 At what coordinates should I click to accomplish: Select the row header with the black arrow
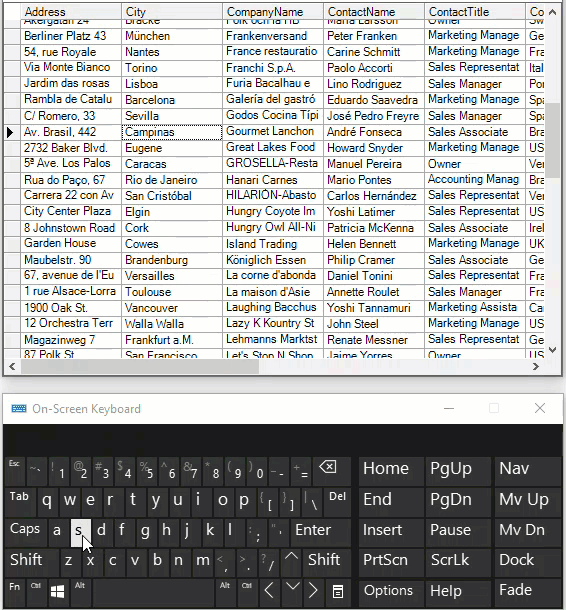click(x=12, y=132)
